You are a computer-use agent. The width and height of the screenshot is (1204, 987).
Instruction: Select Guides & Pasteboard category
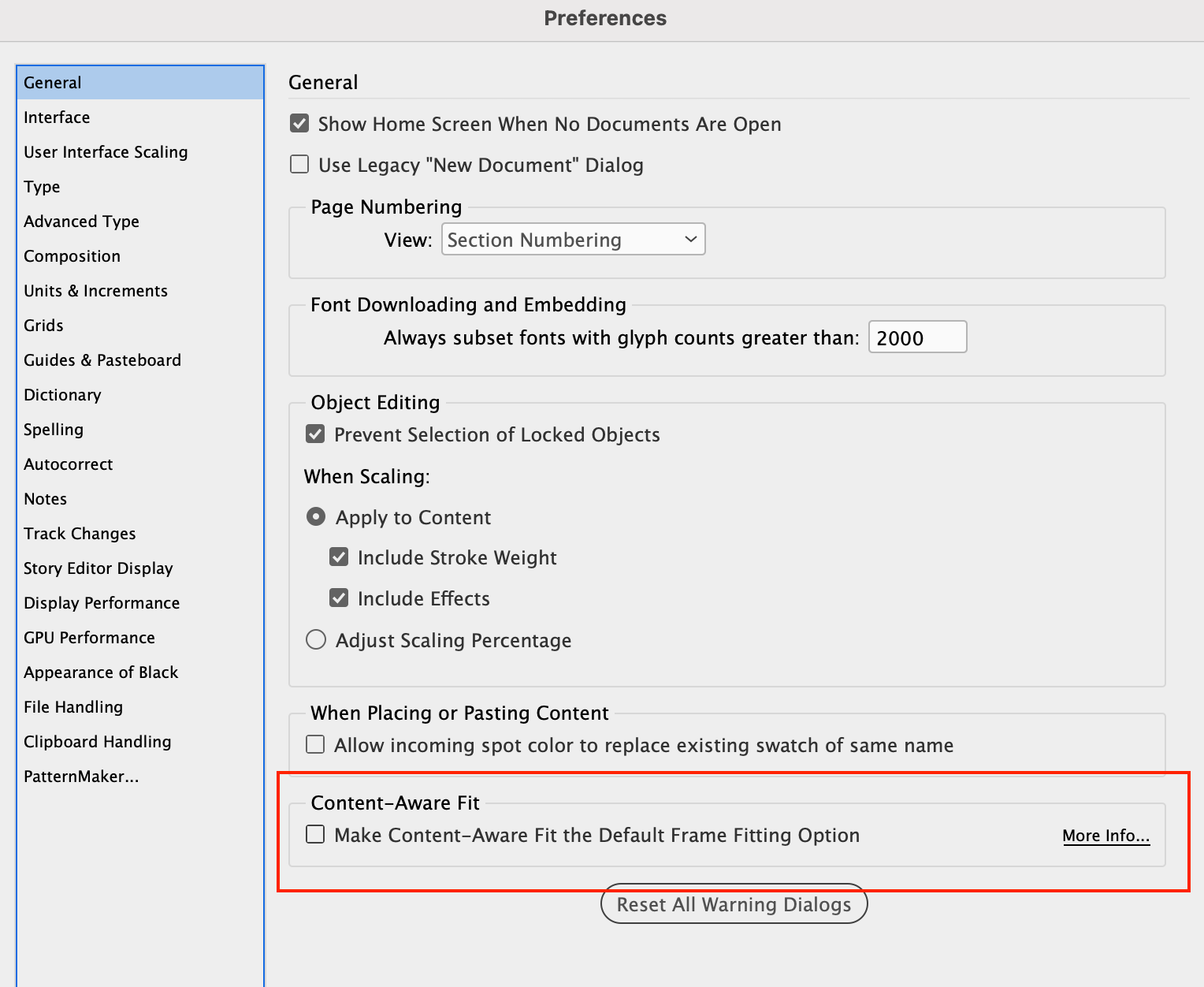(x=140, y=360)
